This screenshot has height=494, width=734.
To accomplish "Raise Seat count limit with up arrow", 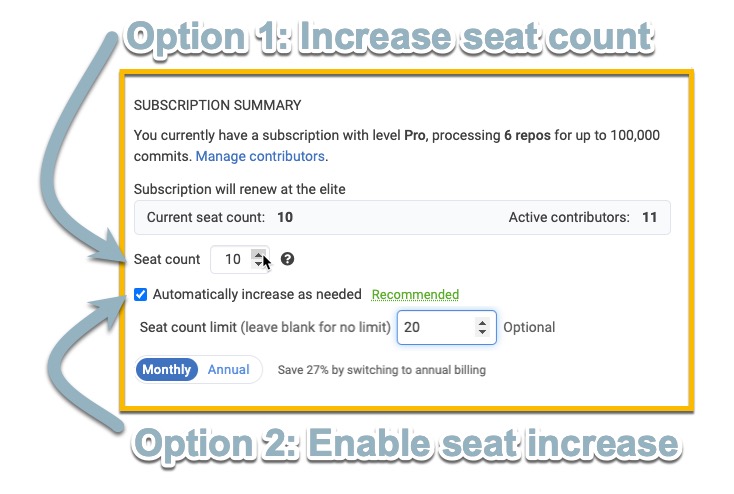I will pyautogui.click(x=483, y=322).
